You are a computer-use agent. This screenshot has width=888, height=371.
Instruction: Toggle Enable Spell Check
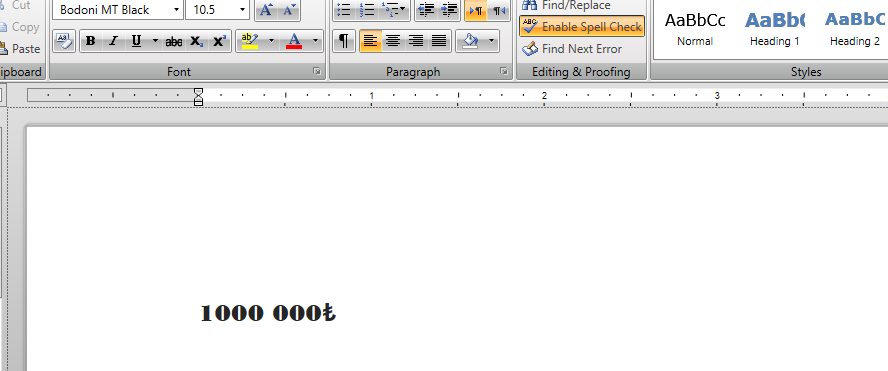[x=582, y=27]
